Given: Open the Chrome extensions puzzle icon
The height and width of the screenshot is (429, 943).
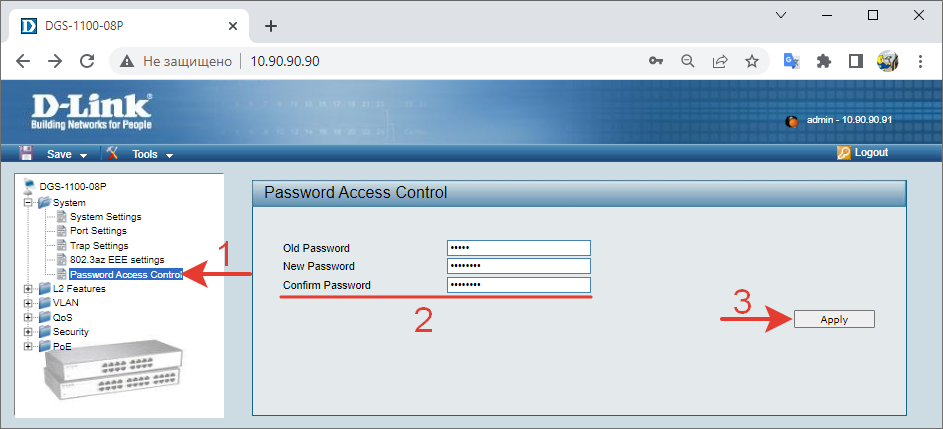Looking at the screenshot, I should click(x=824, y=61).
